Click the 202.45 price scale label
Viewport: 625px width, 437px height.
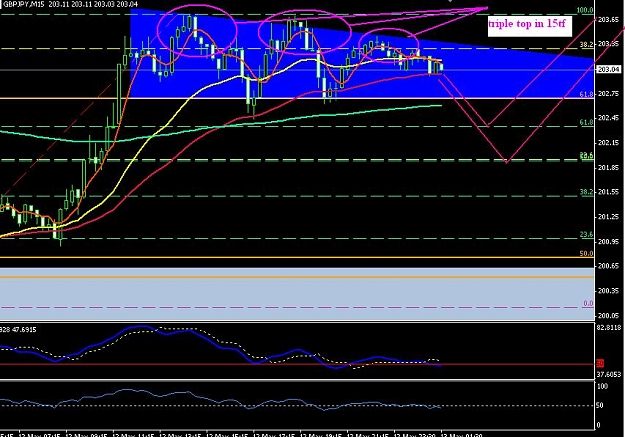pos(609,118)
